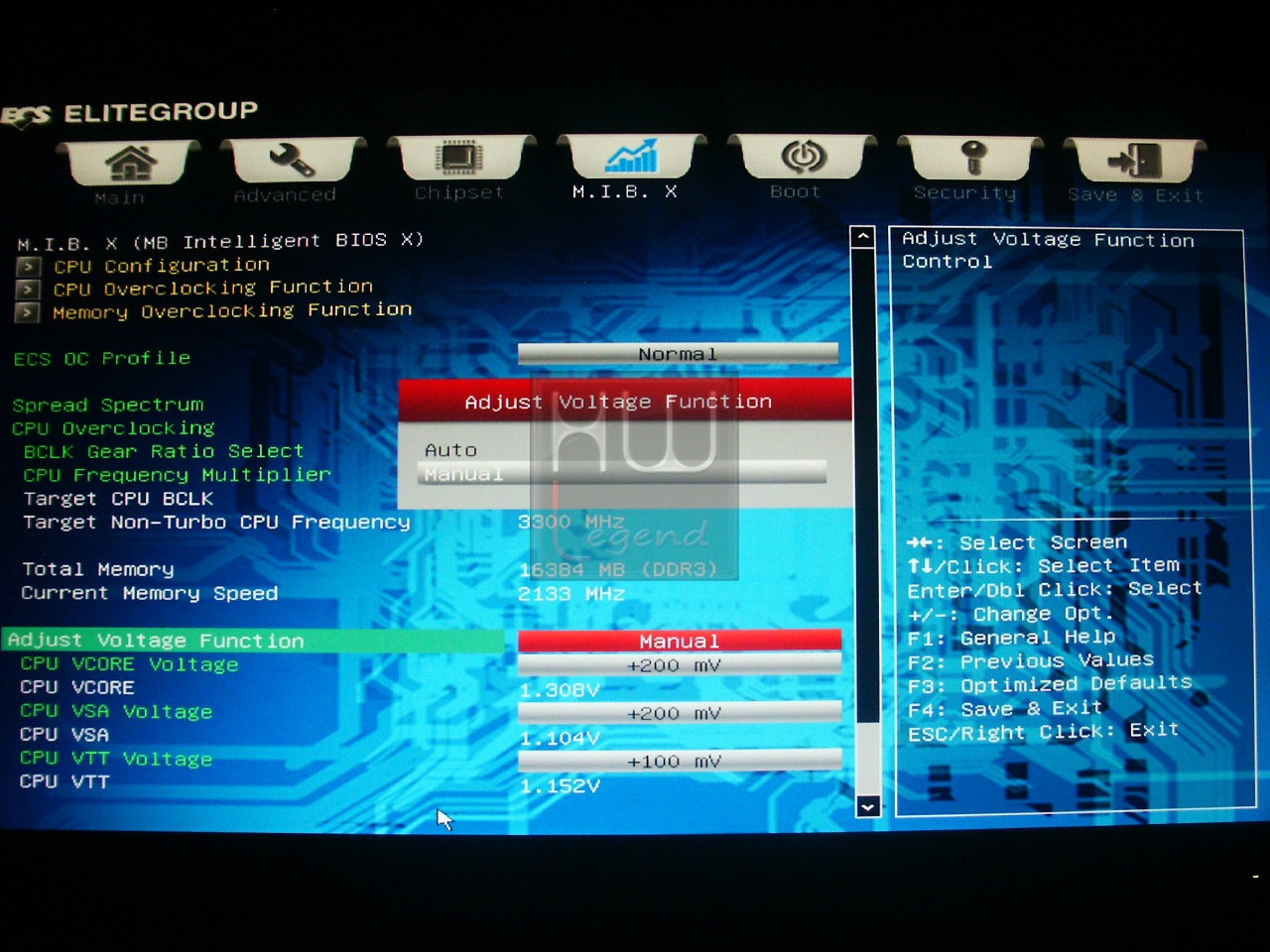This screenshot has height=952, width=1270.
Task: Select CPU VSA Voltage setting
Action: (x=116, y=711)
